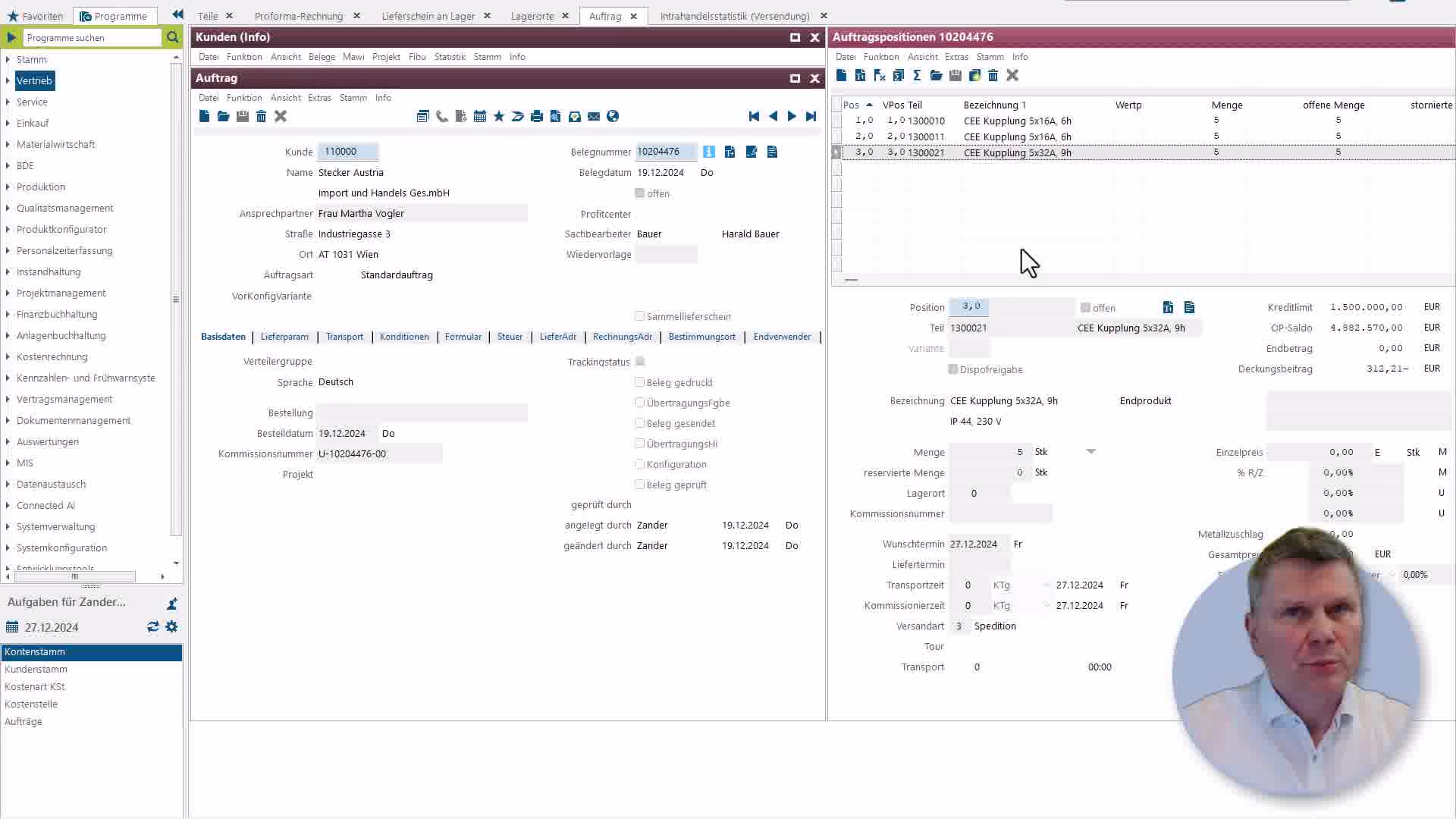Jump to the first order record
Viewport: 1456px width, 819px height.
click(754, 116)
